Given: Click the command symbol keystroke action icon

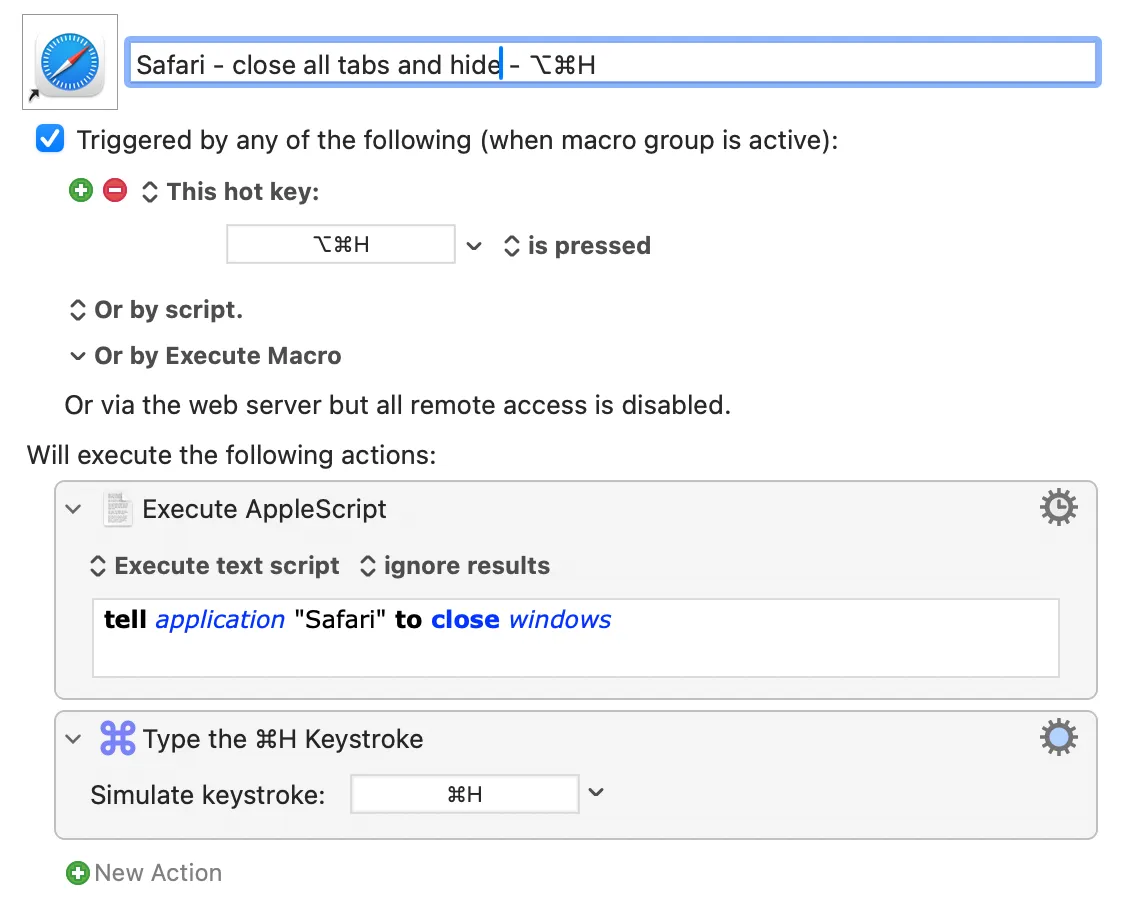Looking at the screenshot, I should (x=118, y=738).
